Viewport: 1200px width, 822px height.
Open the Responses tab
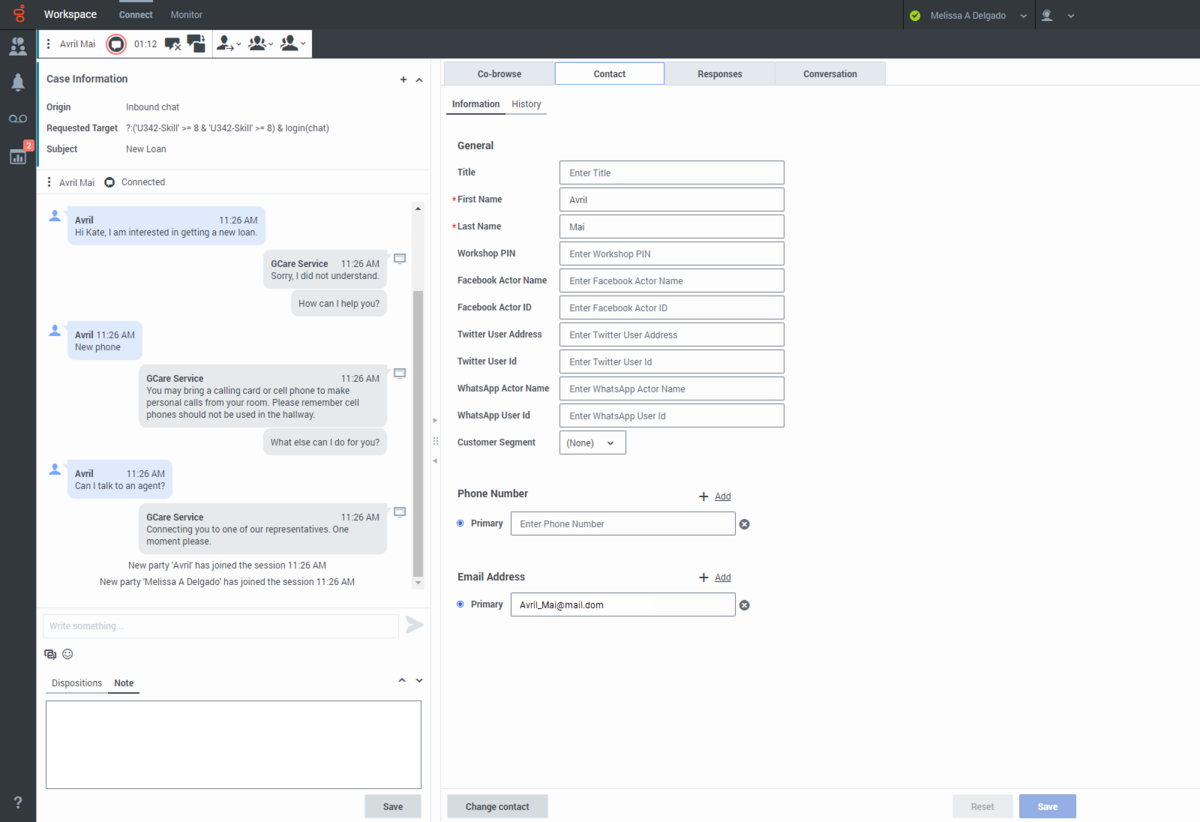pyautogui.click(x=720, y=74)
